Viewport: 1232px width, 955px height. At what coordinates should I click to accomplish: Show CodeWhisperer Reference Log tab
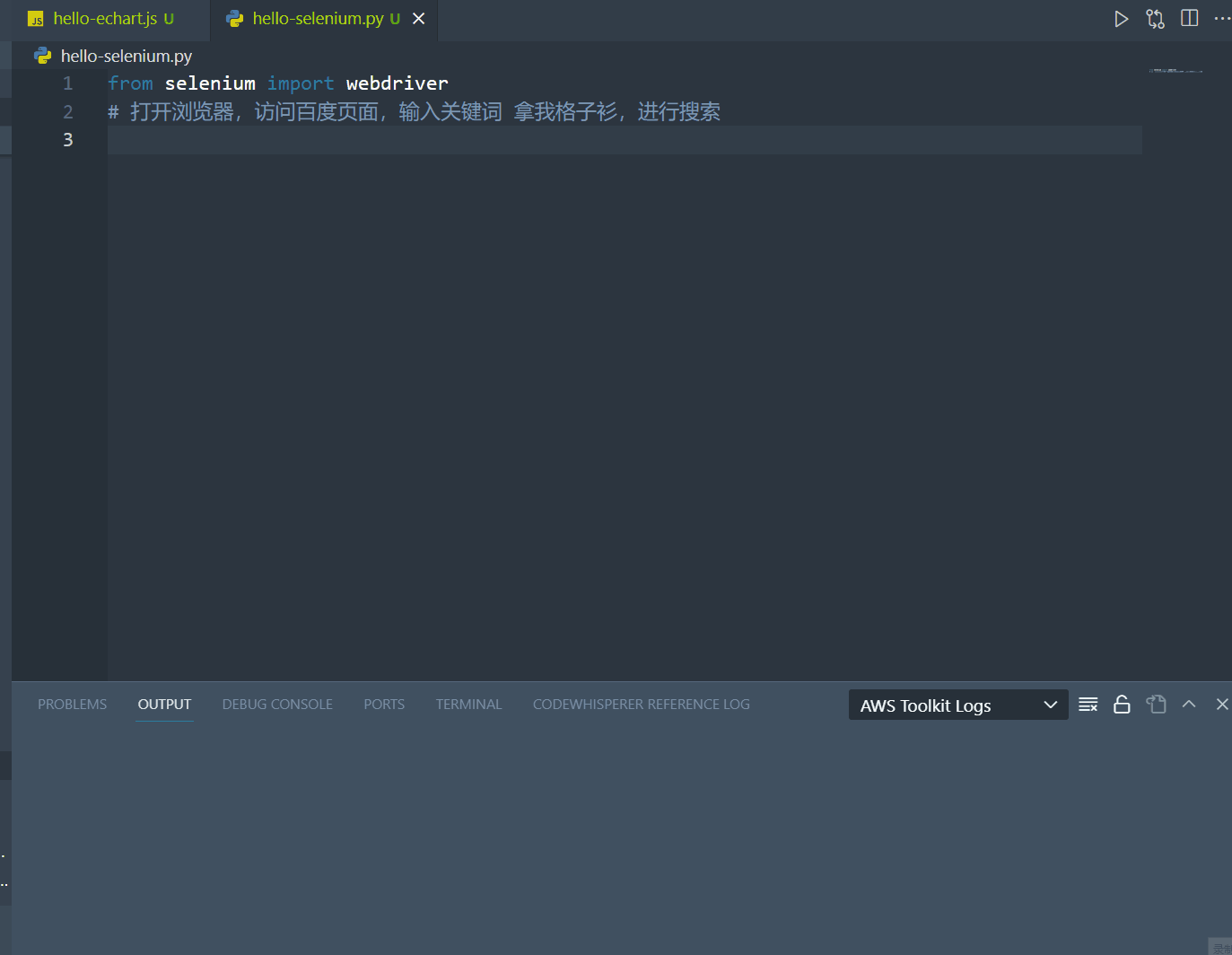pyautogui.click(x=641, y=705)
